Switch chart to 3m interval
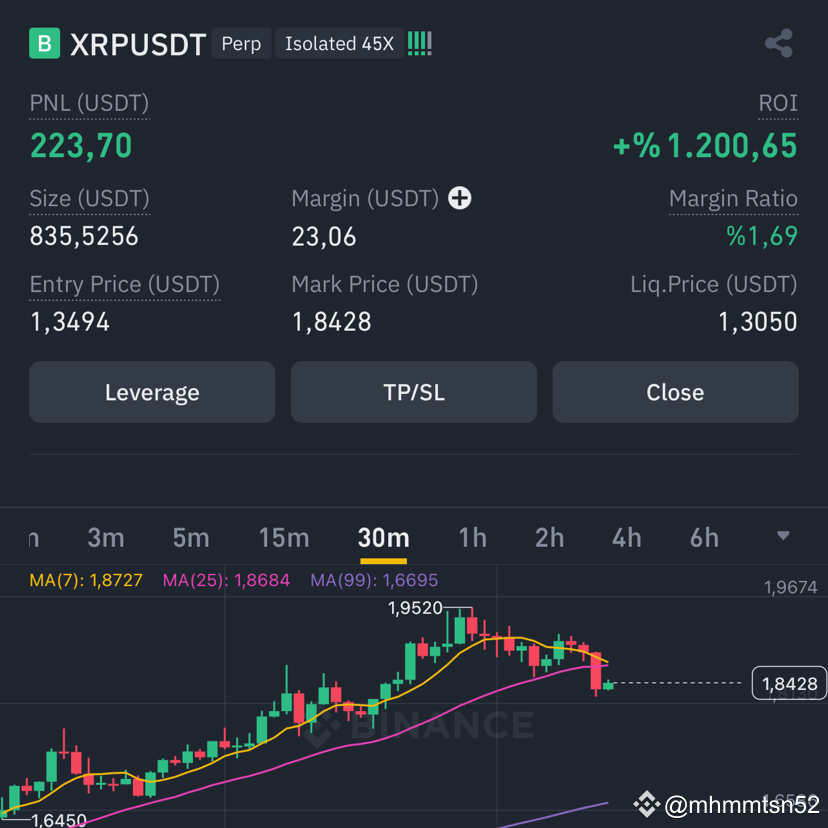The height and width of the screenshot is (828, 828). [106, 538]
